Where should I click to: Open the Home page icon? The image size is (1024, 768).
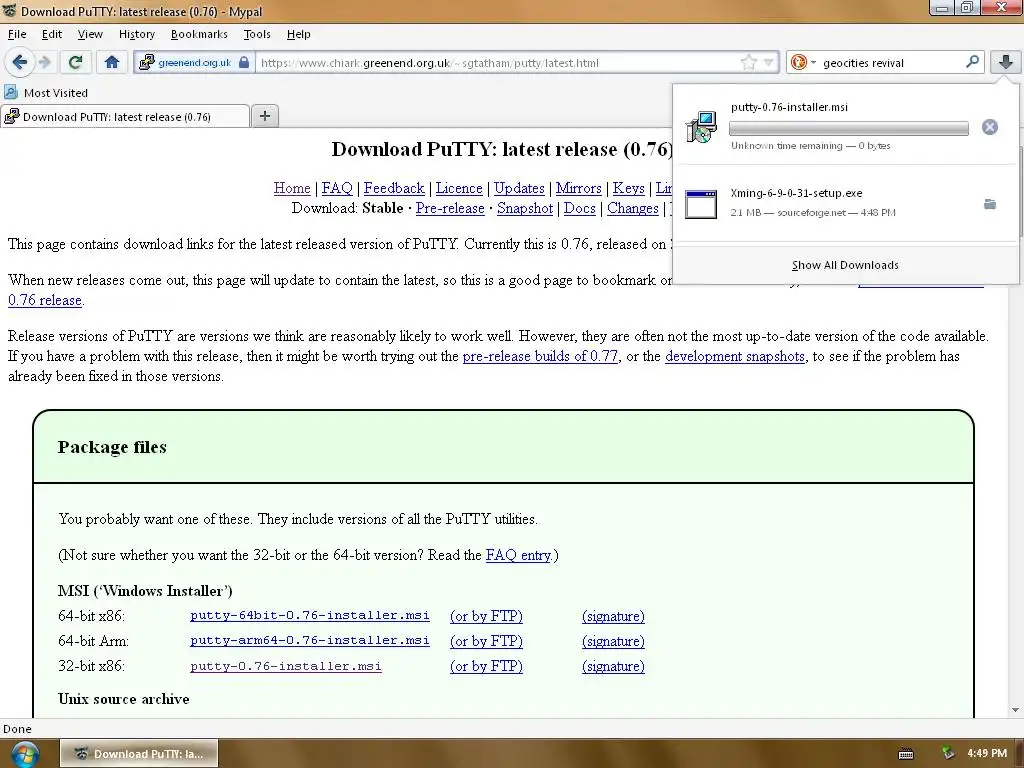(112, 63)
